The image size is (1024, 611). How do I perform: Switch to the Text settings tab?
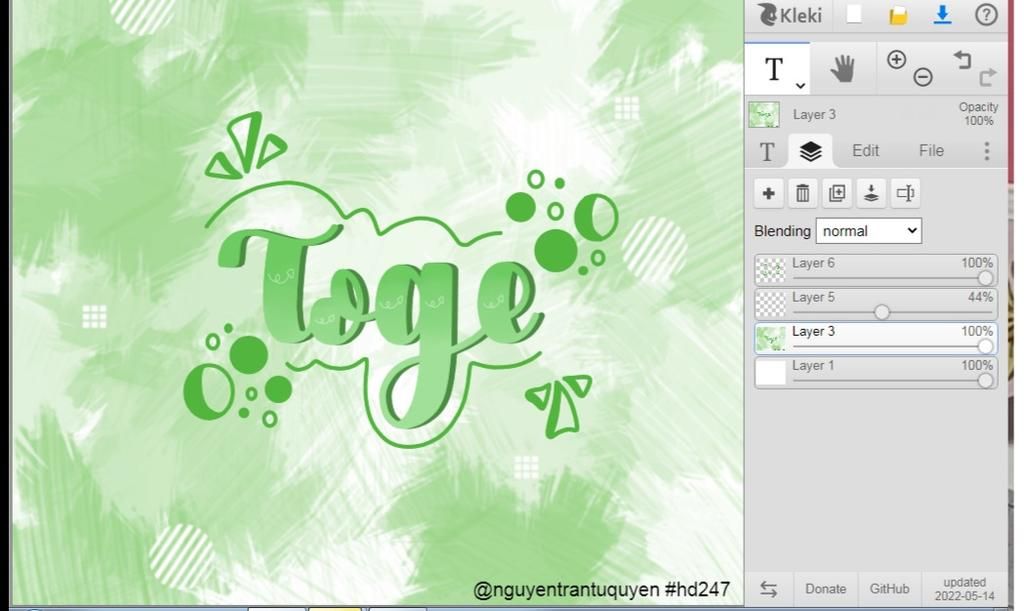click(767, 151)
